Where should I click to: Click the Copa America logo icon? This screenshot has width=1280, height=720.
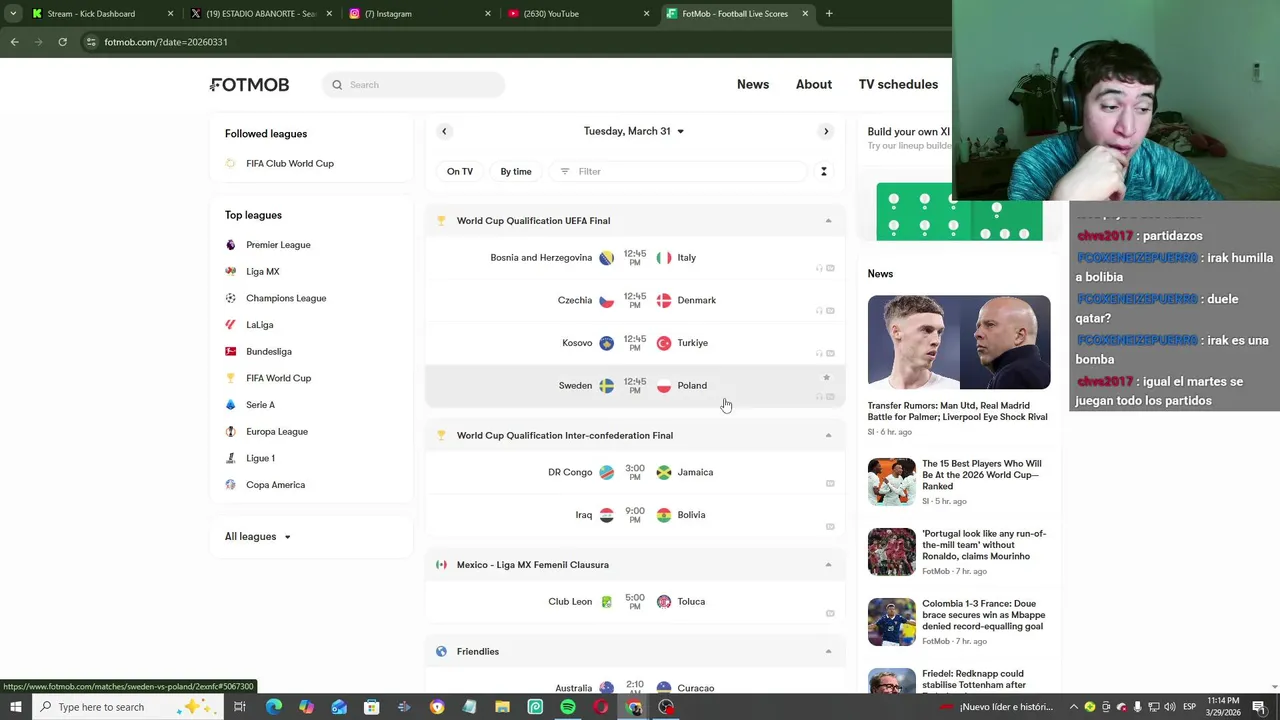click(231, 485)
